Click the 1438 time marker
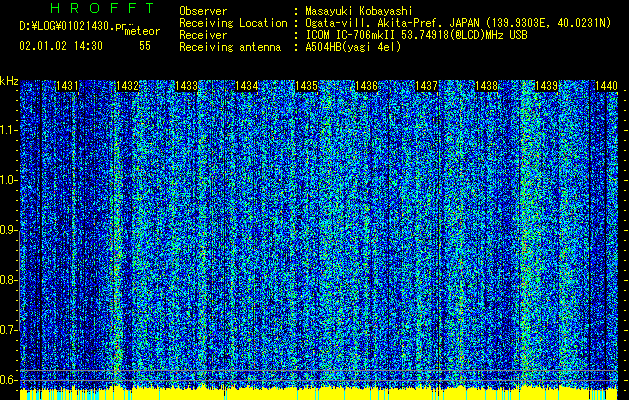The height and width of the screenshot is (400, 629). 486,86
